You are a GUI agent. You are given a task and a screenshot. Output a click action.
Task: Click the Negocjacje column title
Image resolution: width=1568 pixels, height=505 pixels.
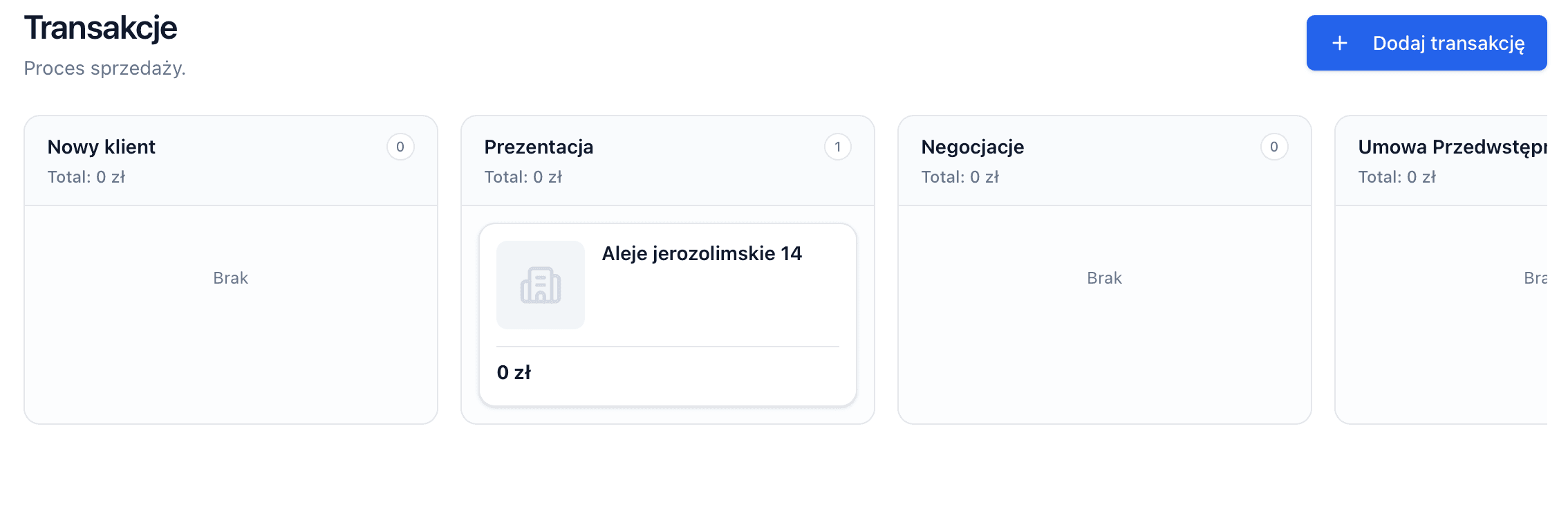pyautogui.click(x=973, y=147)
